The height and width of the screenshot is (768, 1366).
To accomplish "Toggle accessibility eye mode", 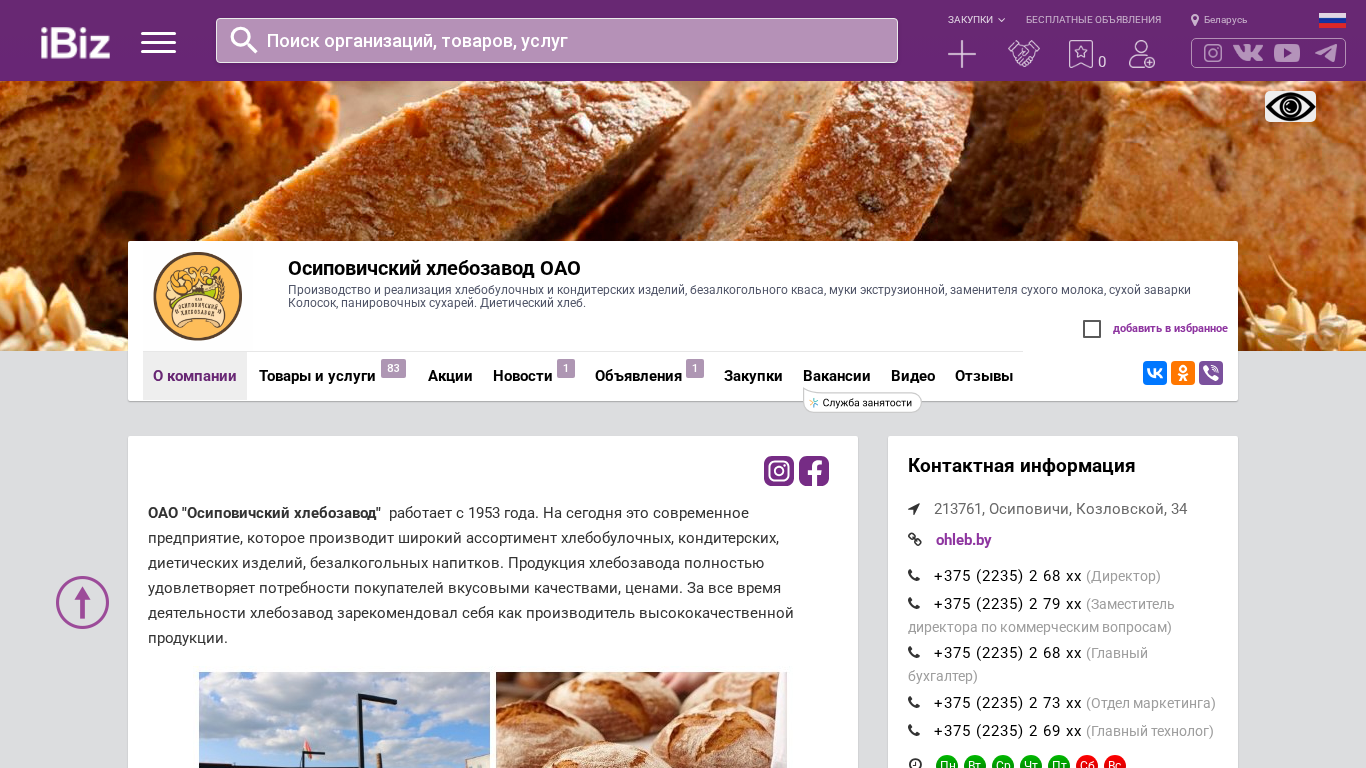I will tap(1290, 106).
